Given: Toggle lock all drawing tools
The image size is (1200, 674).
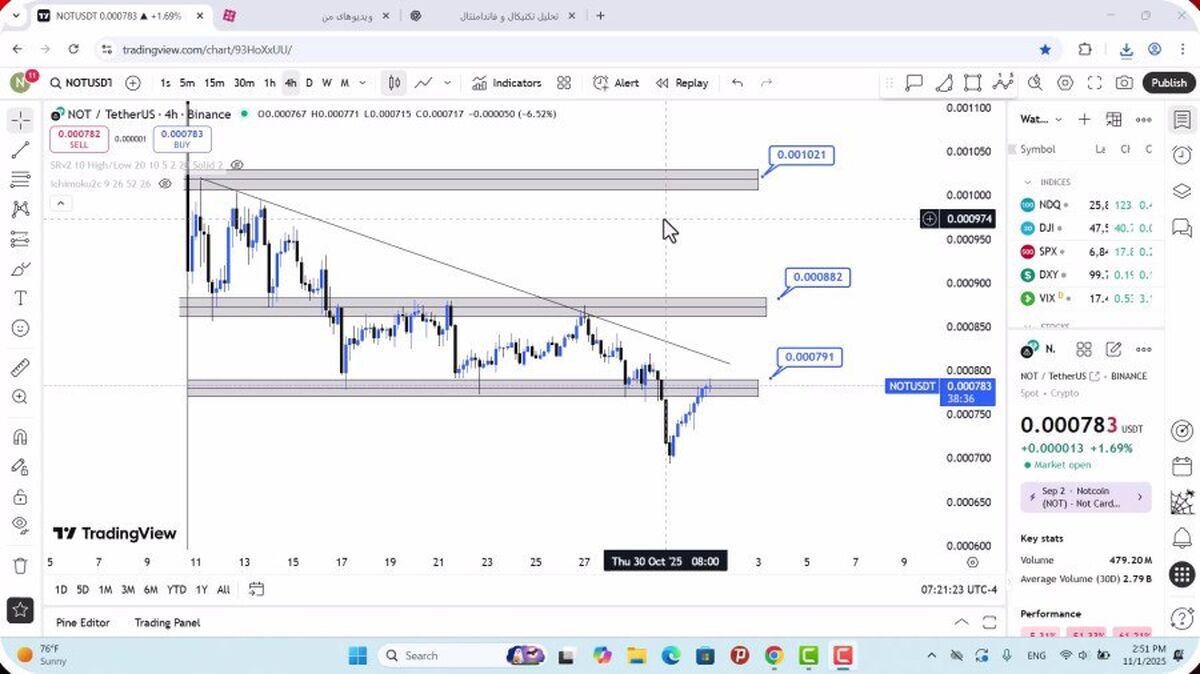Looking at the screenshot, I should pyautogui.click(x=20, y=497).
